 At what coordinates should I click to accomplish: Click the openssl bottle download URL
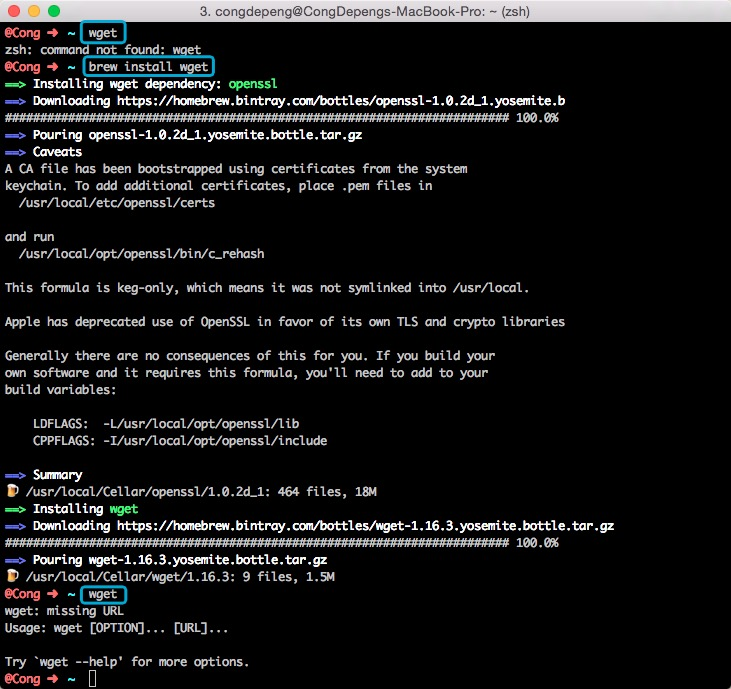341,101
